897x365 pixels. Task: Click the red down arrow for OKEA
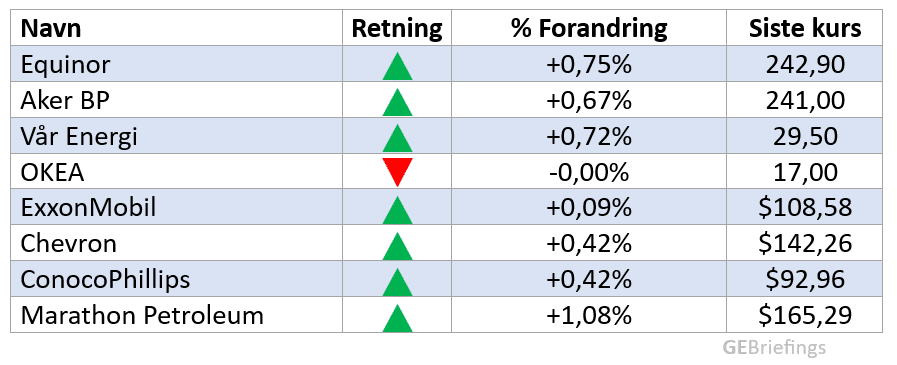(397, 173)
